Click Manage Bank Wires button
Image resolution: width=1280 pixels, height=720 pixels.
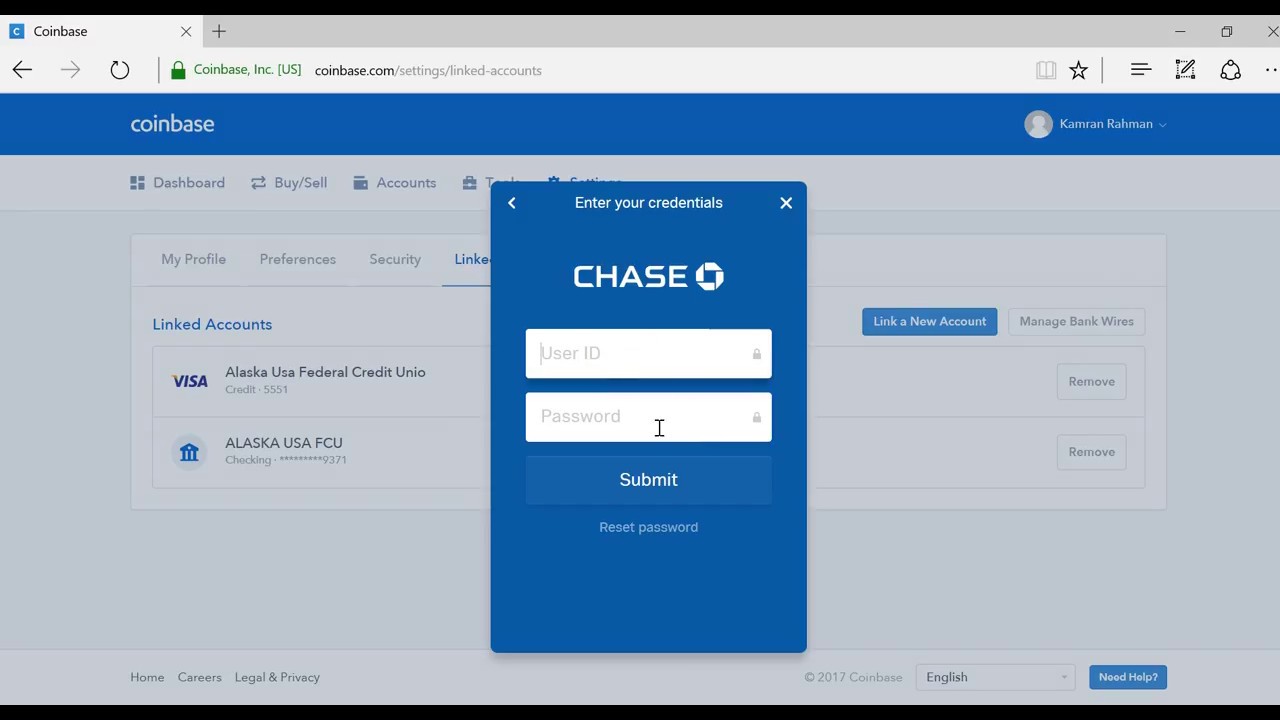(x=1076, y=321)
